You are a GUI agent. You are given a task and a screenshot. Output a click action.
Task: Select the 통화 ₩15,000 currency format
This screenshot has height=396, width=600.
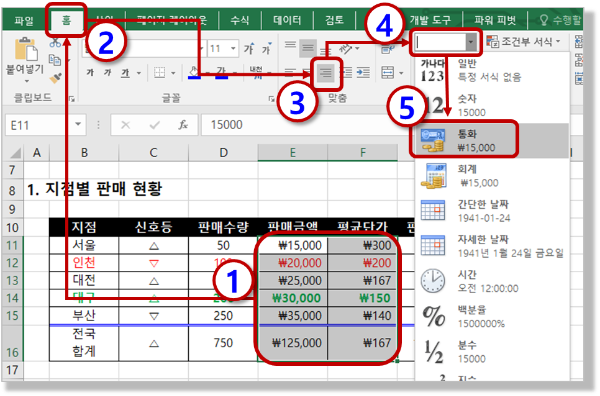coord(492,140)
